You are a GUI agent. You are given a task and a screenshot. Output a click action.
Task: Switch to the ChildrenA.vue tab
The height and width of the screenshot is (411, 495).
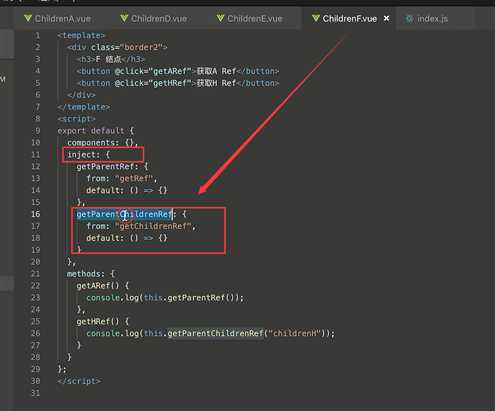[58, 18]
